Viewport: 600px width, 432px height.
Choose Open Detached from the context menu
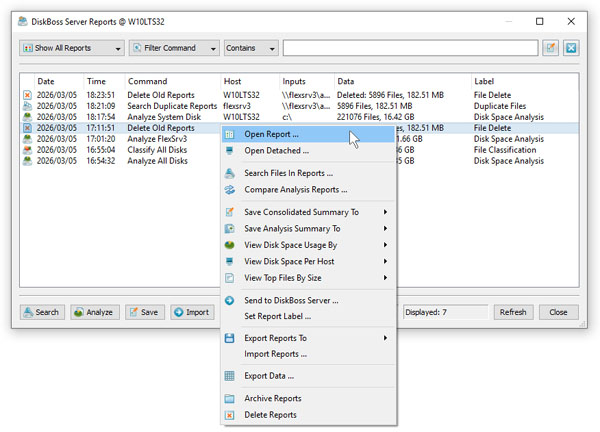point(308,151)
